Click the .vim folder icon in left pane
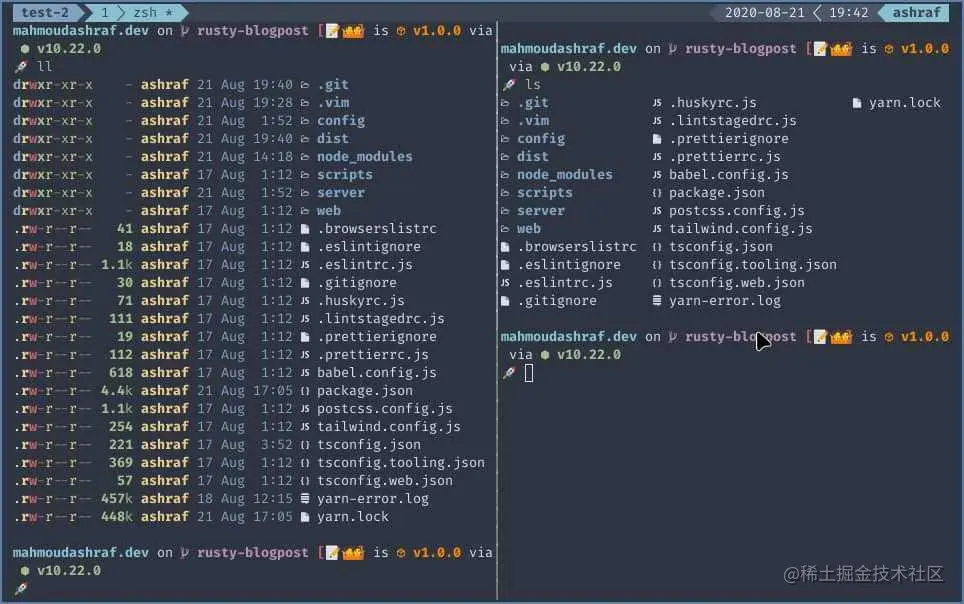 point(305,103)
